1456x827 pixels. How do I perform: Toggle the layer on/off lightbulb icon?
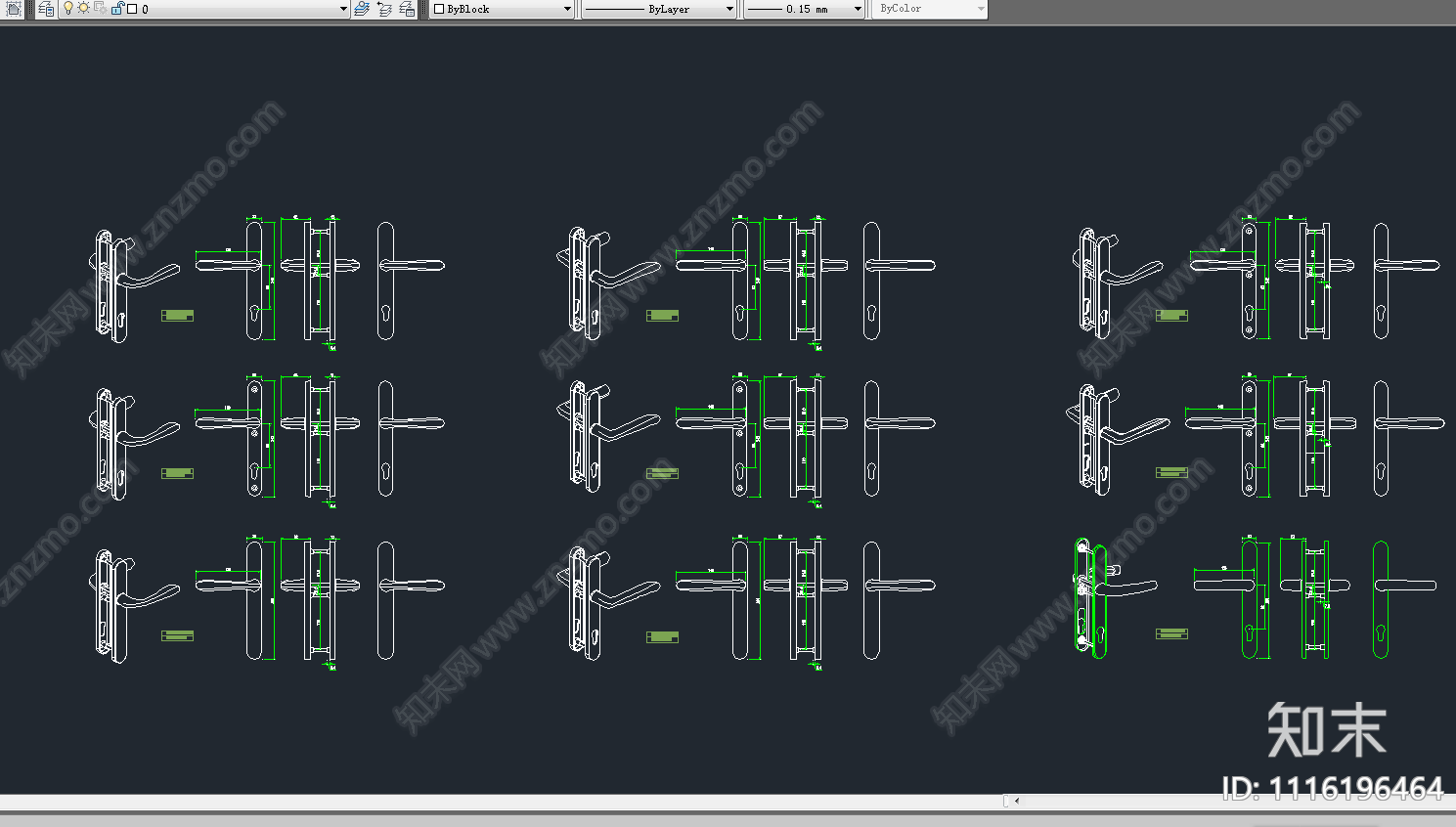[68, 8]
